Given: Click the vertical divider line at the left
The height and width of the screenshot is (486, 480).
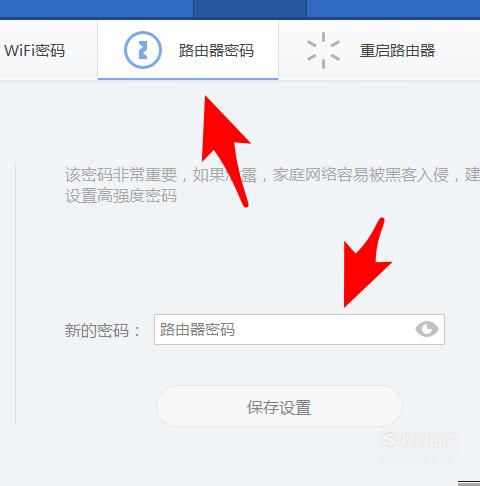Looking at the screenshot, I should 15,294.
